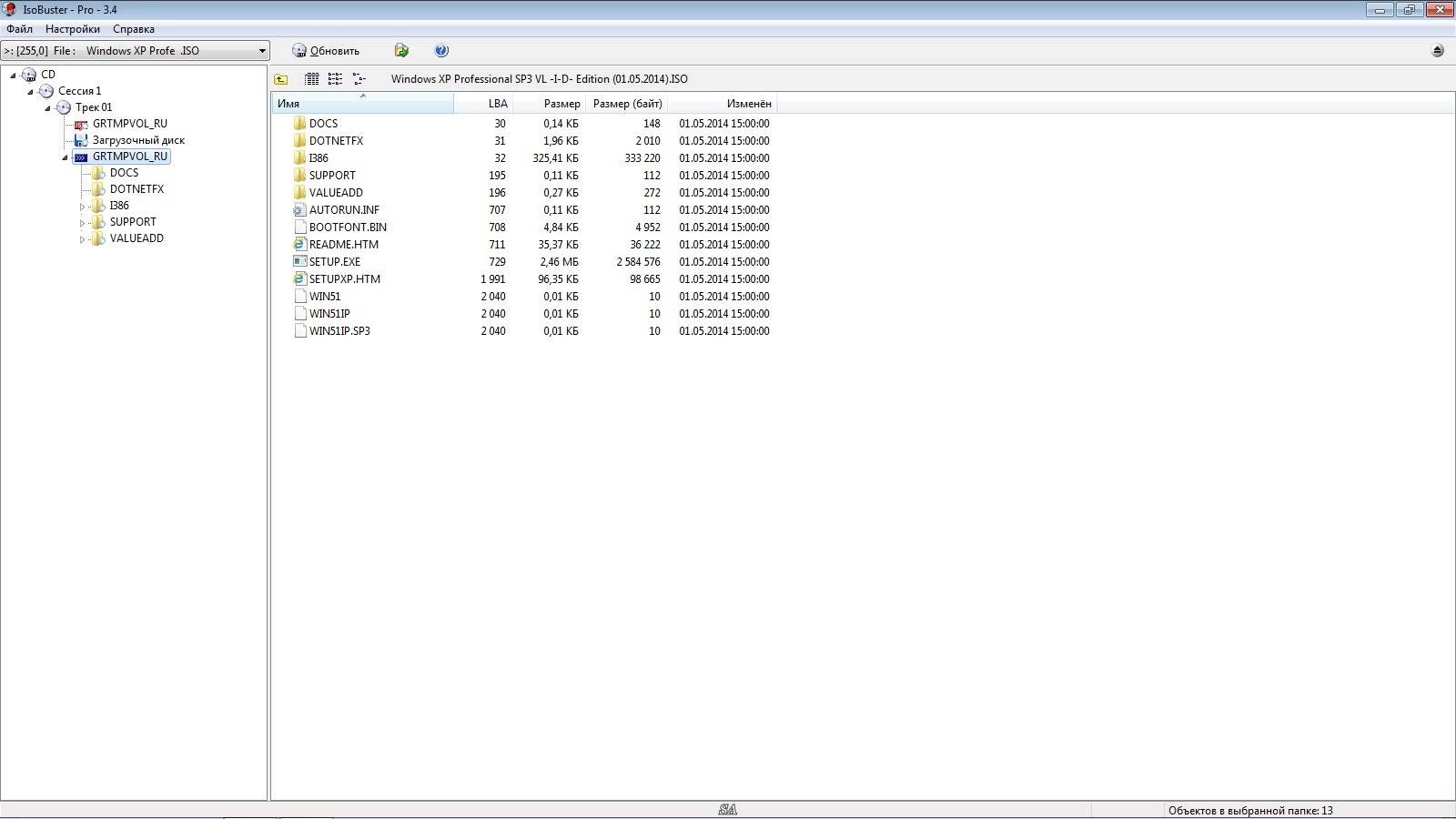Select I386 folder icon in file list

coord(300,158)
